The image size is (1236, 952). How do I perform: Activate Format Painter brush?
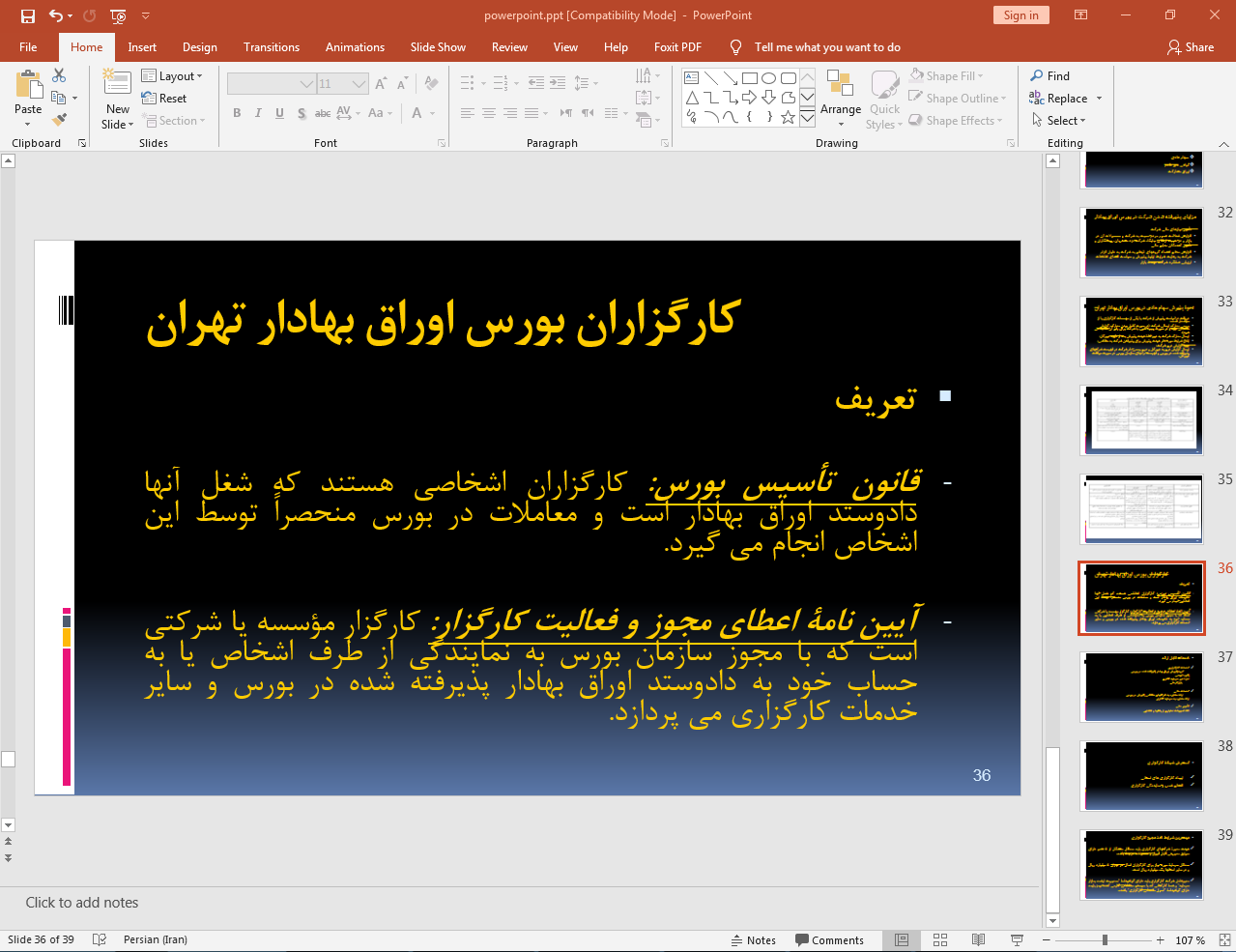(59, 120)
